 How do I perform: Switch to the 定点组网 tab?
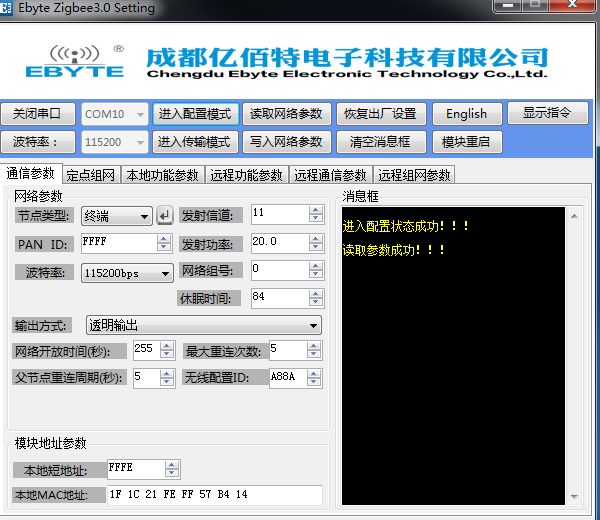tap(91, 175)
